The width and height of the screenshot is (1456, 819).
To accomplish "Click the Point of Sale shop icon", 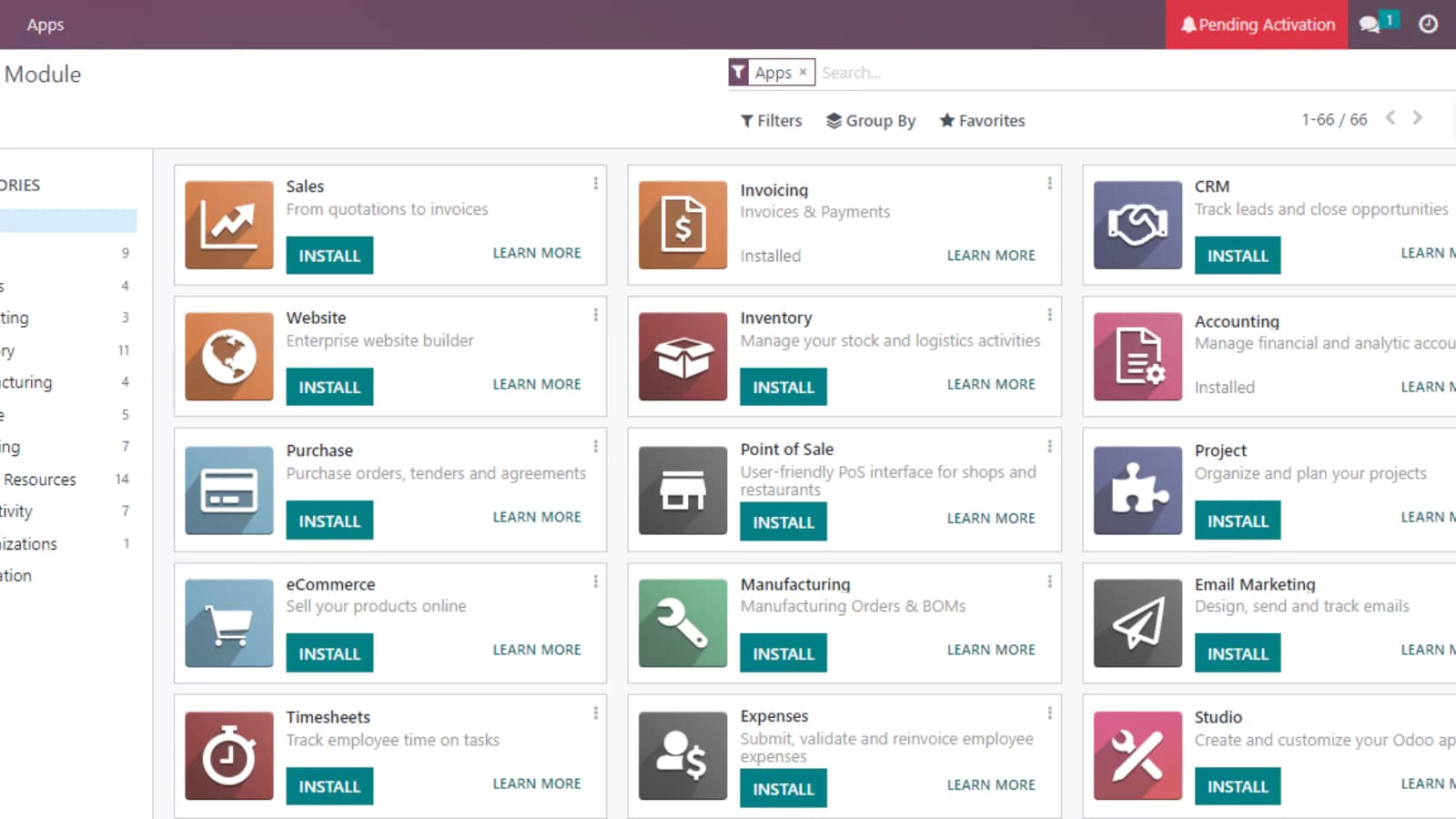I will (683, 490).
